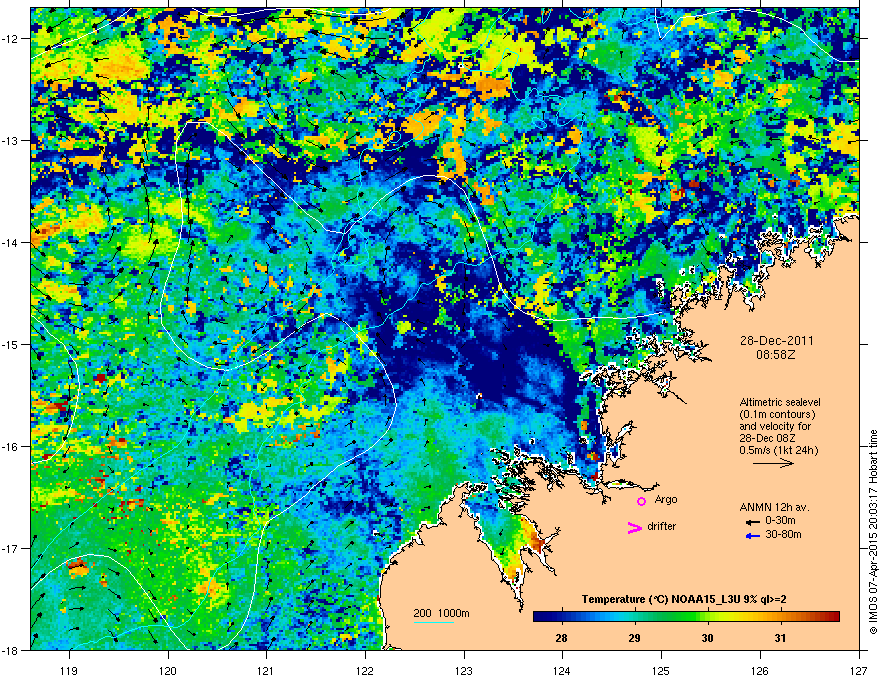Click the '0-30m' depth label
The image size is (880, 680).
click(781, 521)
